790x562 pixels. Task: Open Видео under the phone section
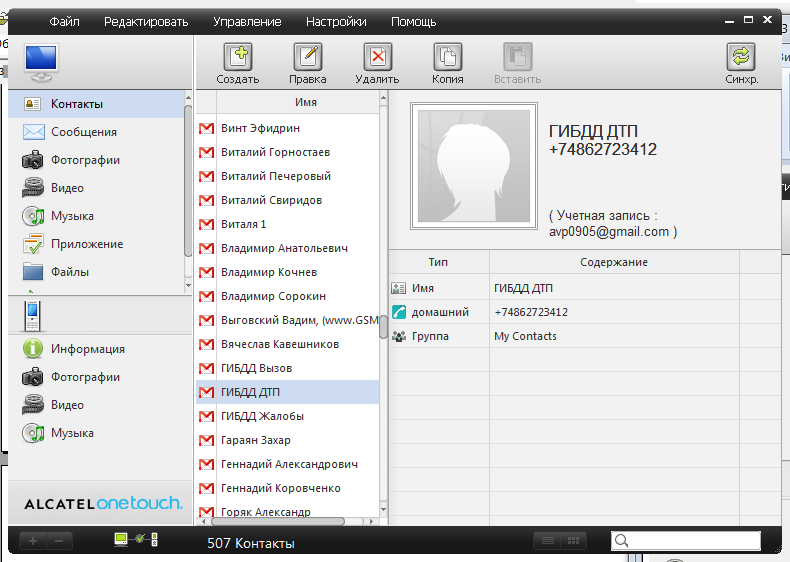click(x=67, y=405)
